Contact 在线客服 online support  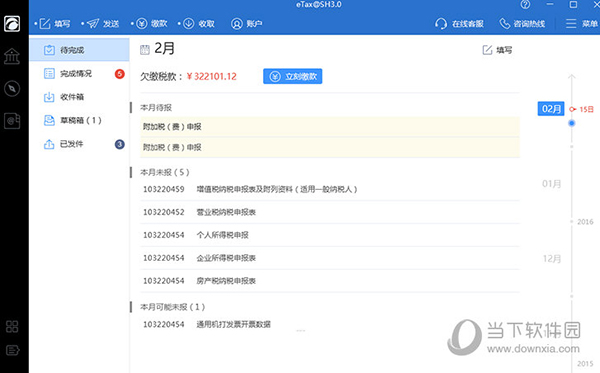[x=459, y=24]
